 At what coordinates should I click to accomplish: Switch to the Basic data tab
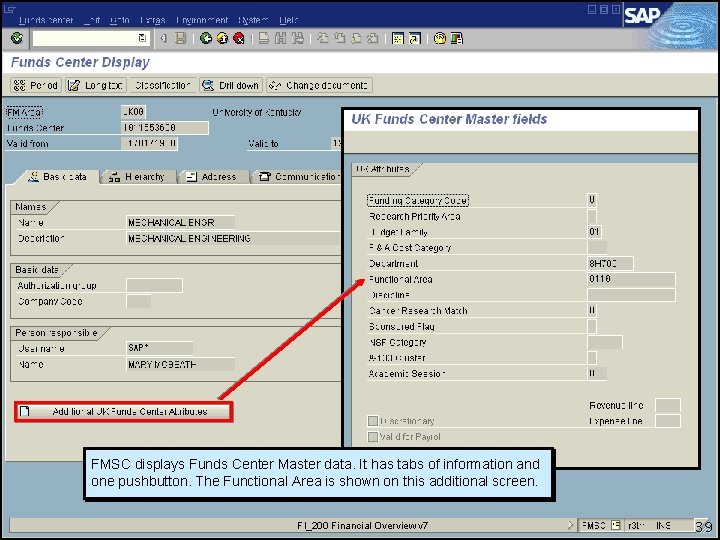57,177
